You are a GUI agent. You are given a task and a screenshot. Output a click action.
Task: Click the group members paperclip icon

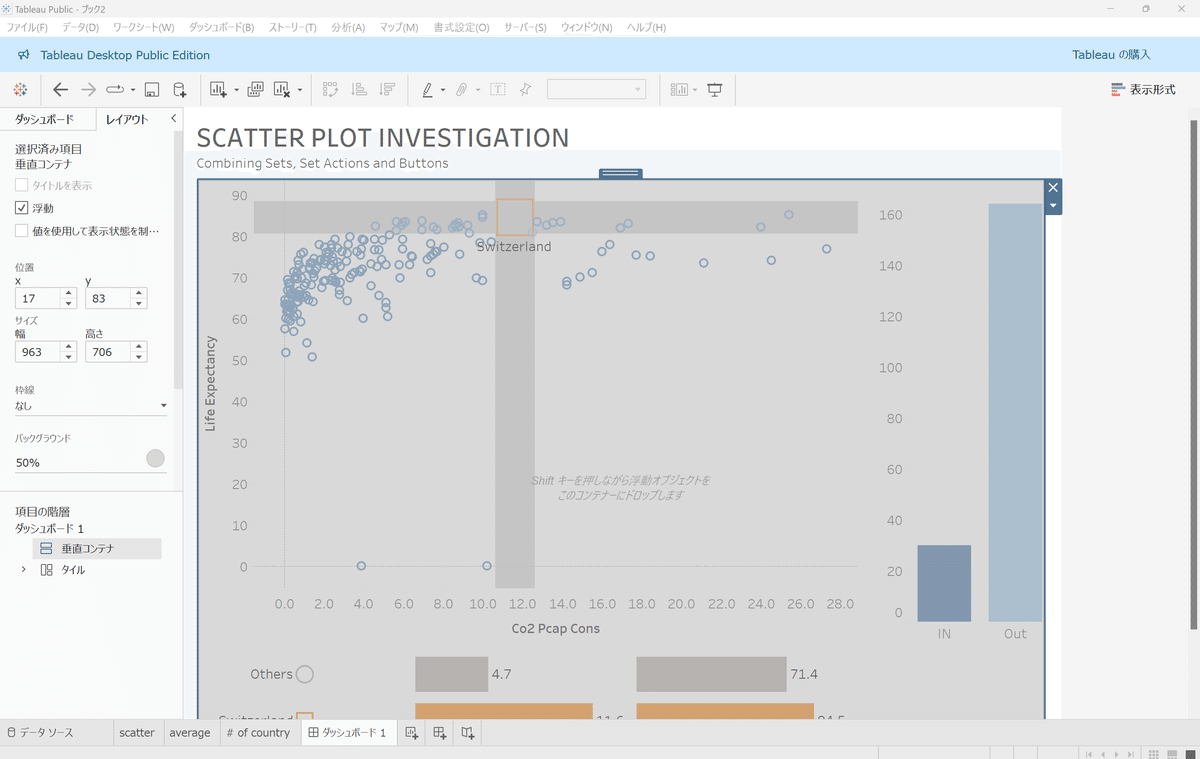coord(462,90)
